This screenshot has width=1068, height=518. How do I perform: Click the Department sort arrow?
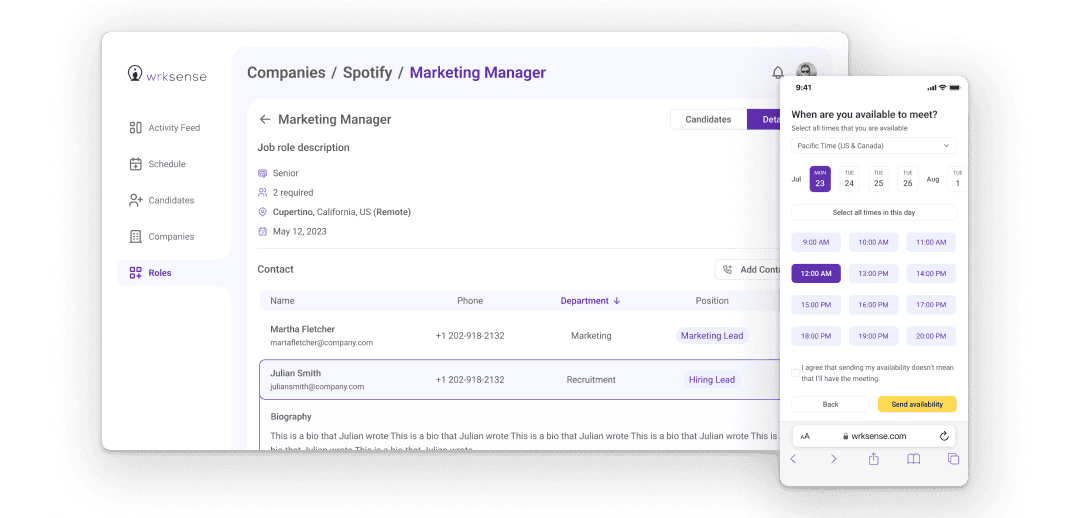tap(617, 301)
